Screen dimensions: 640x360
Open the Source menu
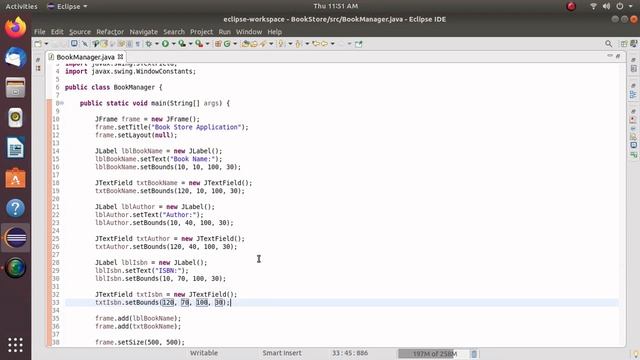pyautogui.click(x=80, y=32)
